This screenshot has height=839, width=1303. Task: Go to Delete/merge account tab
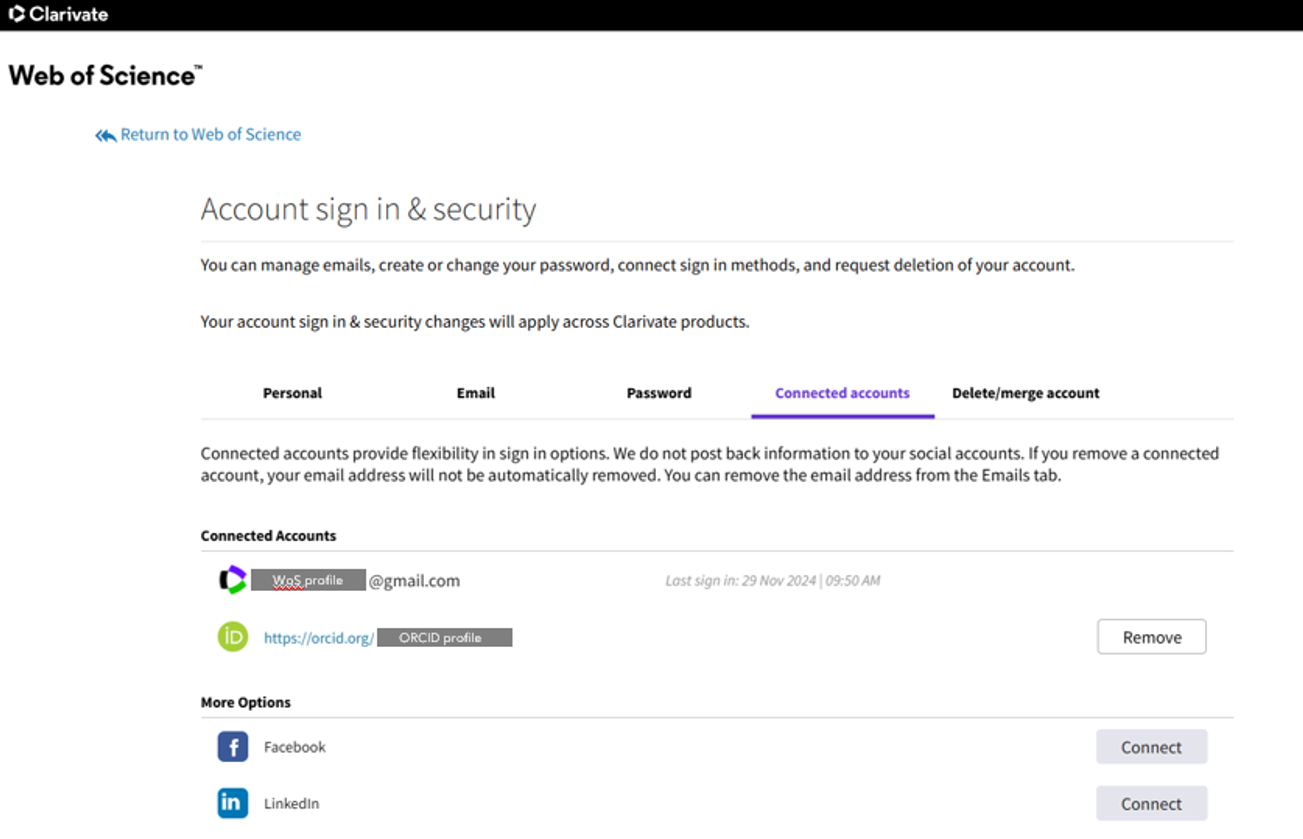pyautogui.click(x=1025, y=393)
